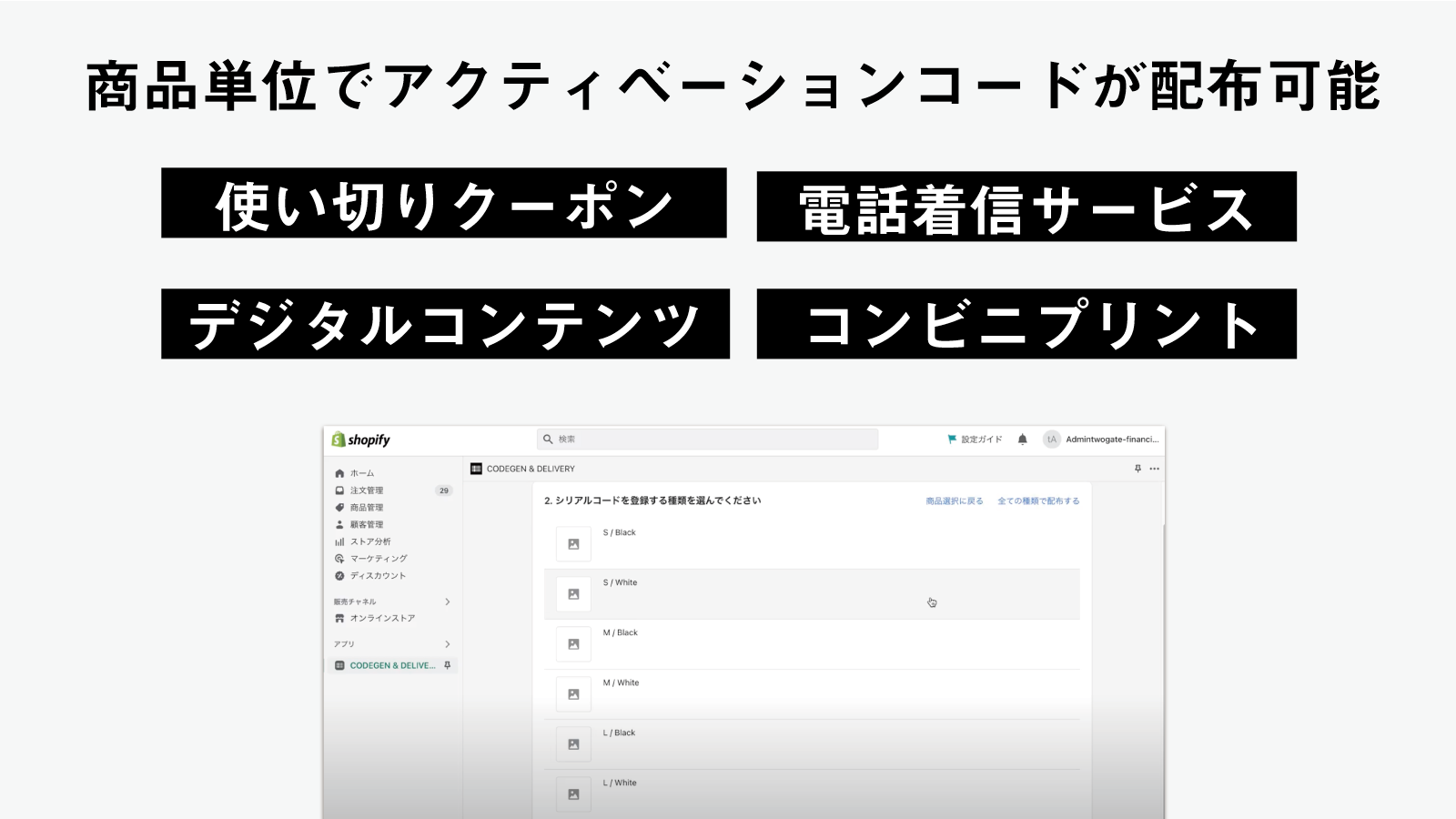Click the S / Black variant image placeholder
1456x819 pixels.
point(572,543)
